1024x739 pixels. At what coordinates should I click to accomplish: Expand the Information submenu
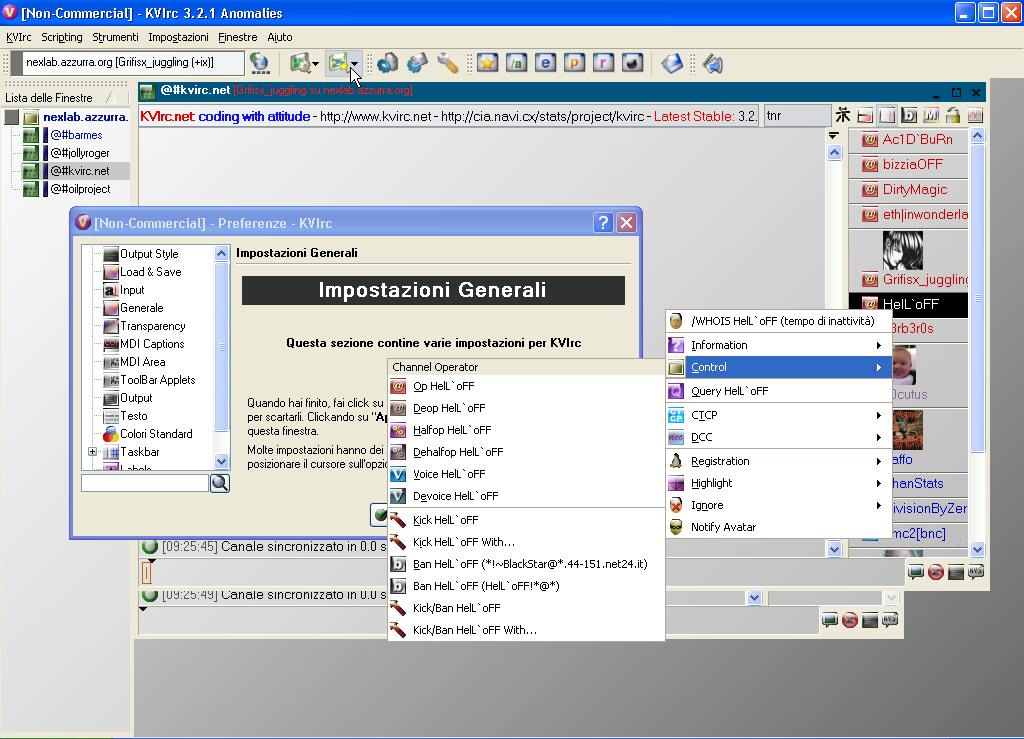tap(778, 345)
